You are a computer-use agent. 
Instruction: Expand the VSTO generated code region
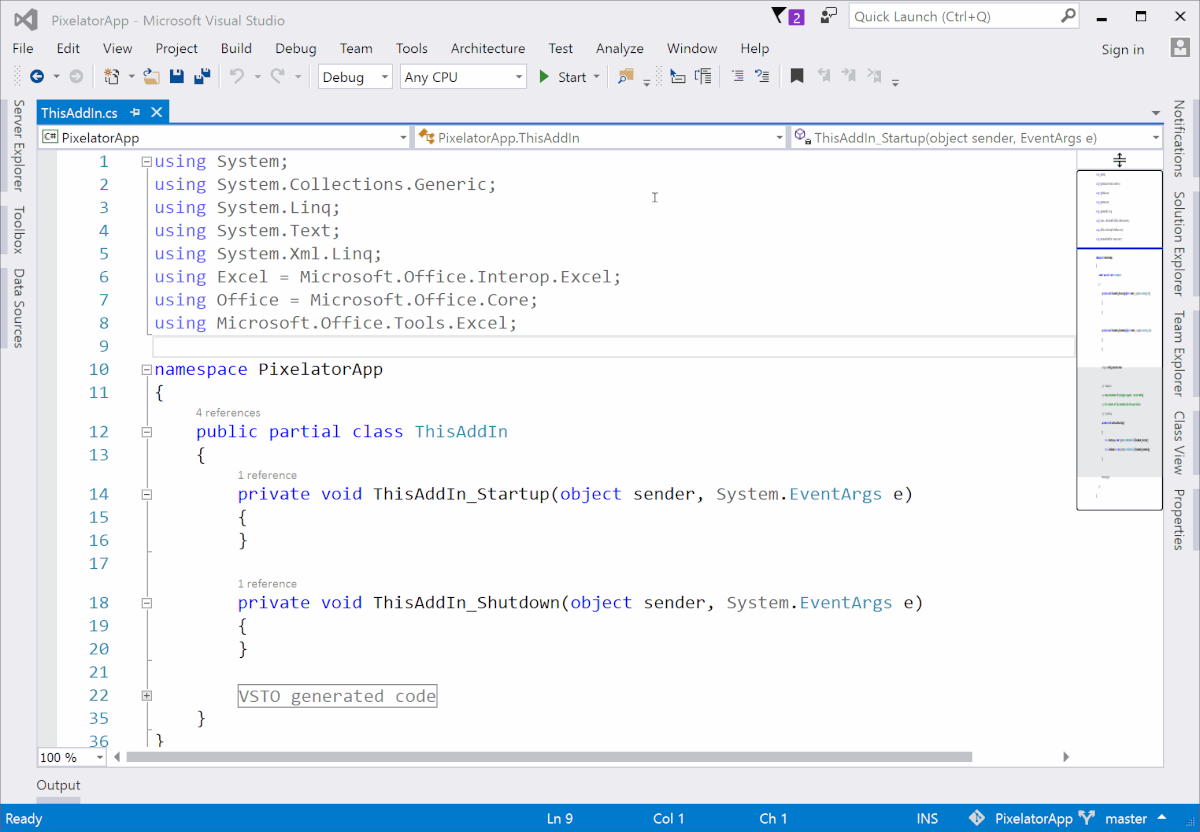point(147,696)
